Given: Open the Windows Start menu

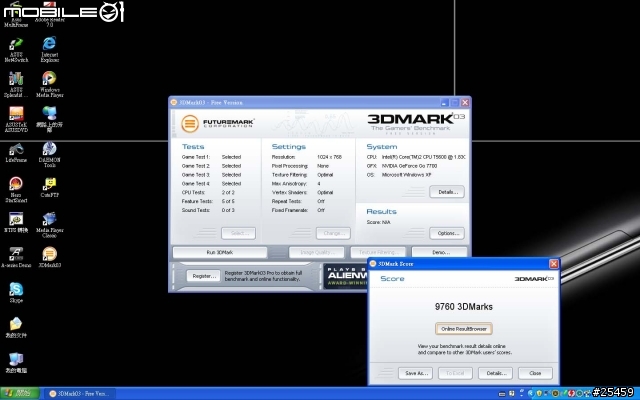Looking at the screenshot, I should (19, 393).
